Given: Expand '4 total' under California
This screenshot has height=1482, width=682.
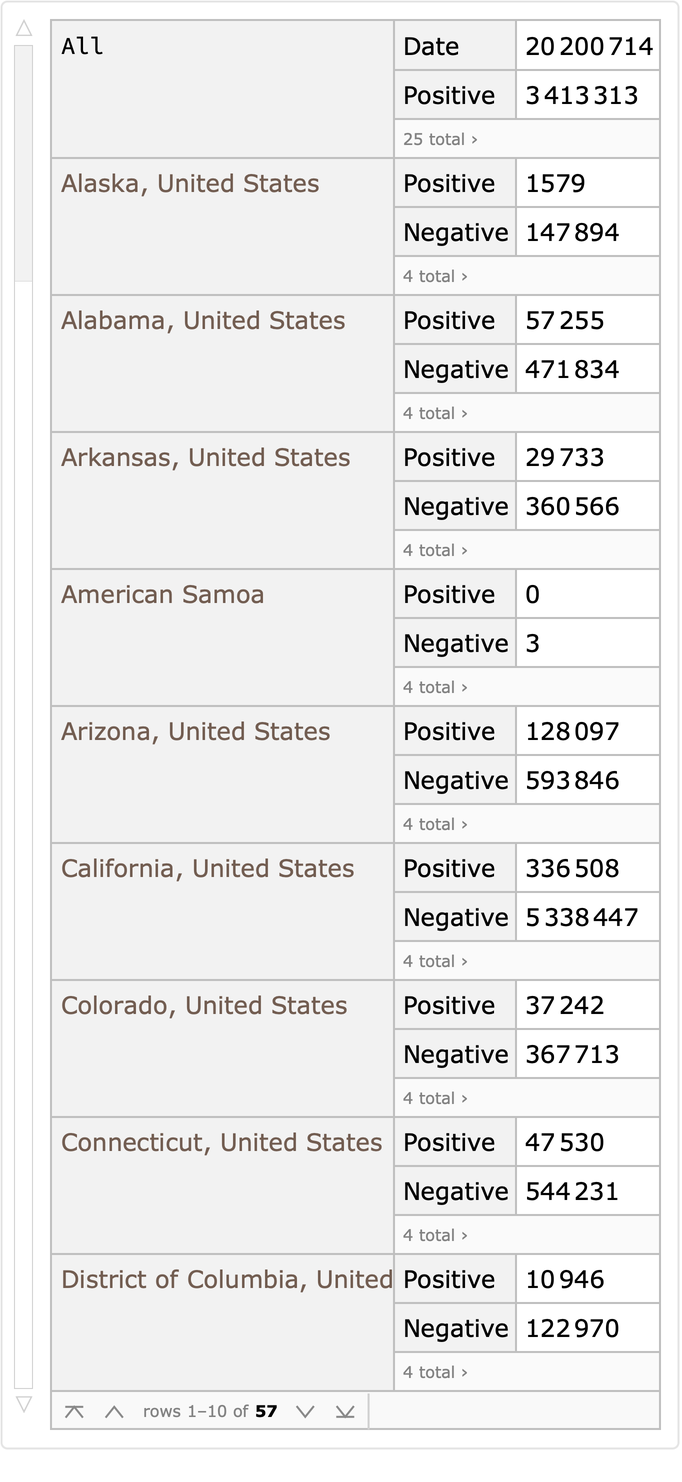Looking at the screenshot, I should (435, 961).
